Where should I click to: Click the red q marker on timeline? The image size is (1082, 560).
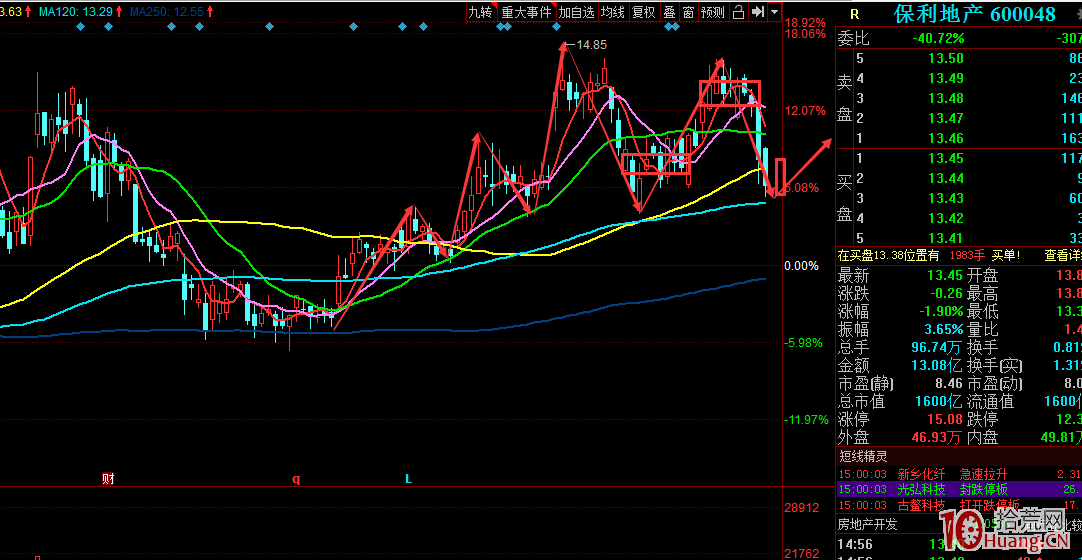pyautogui.click(x=295, y=479)
